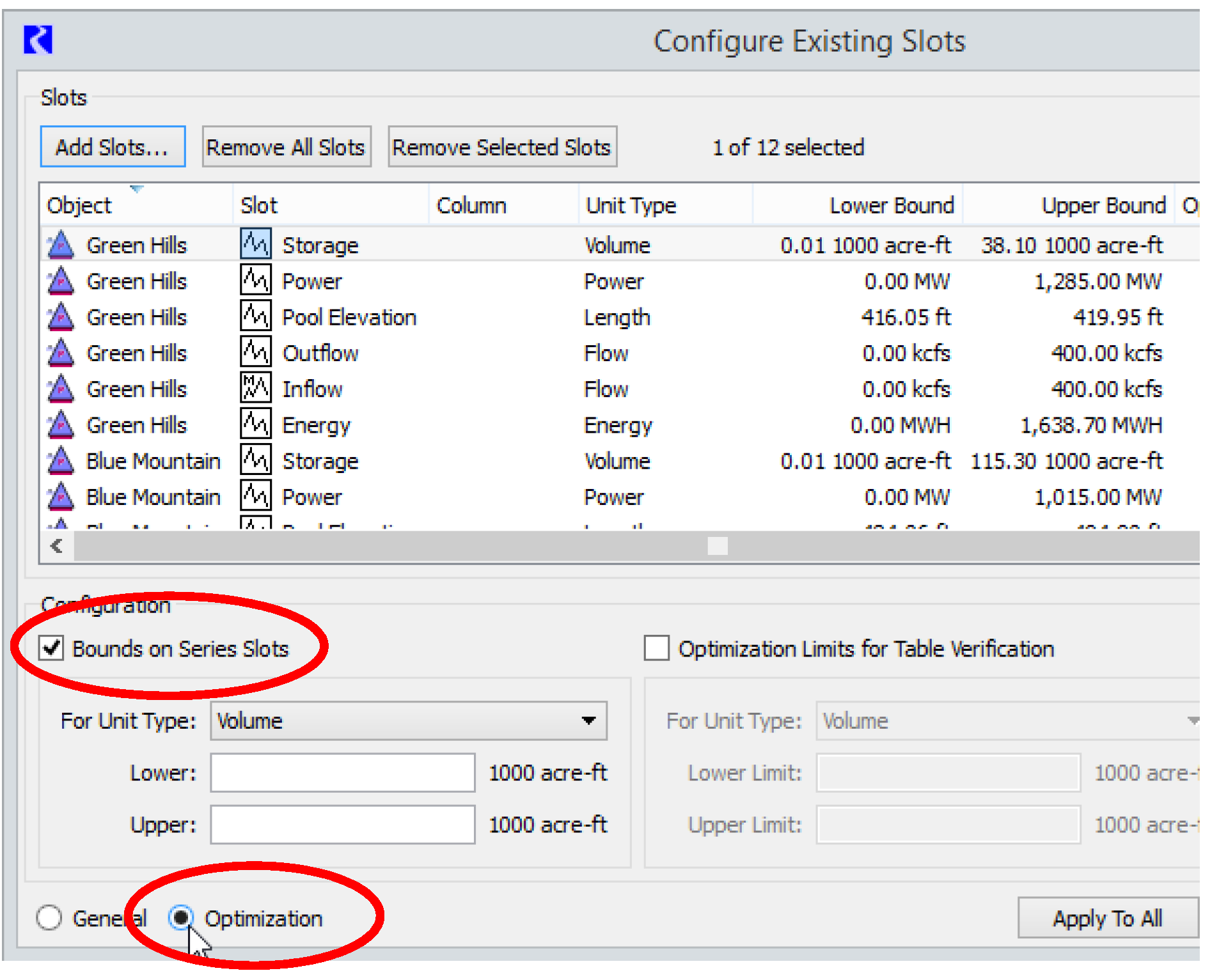
Task: Click the Green Hills Energy slot icon
Action: [255, 424]
